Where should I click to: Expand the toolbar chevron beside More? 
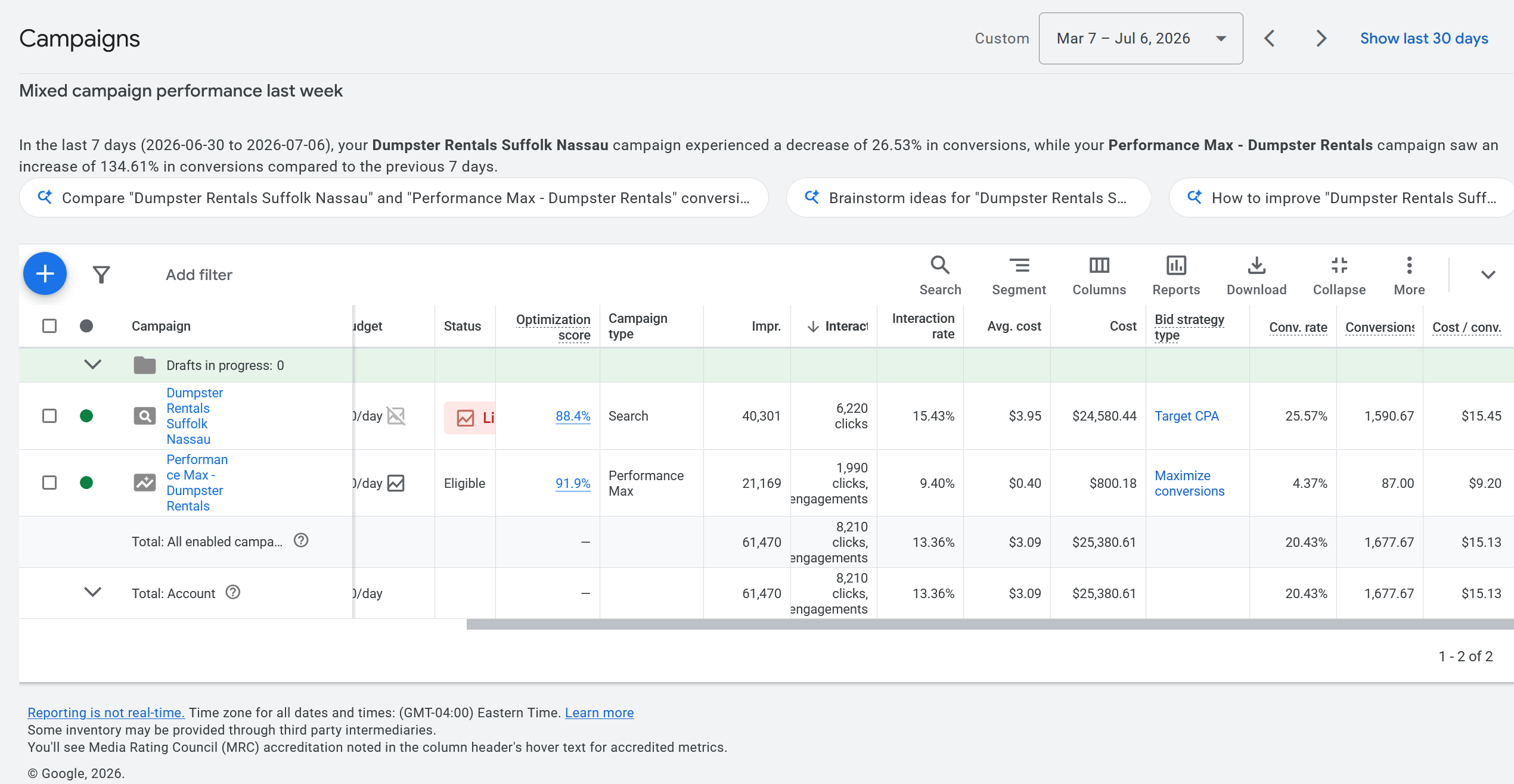tap(1488, 275)
